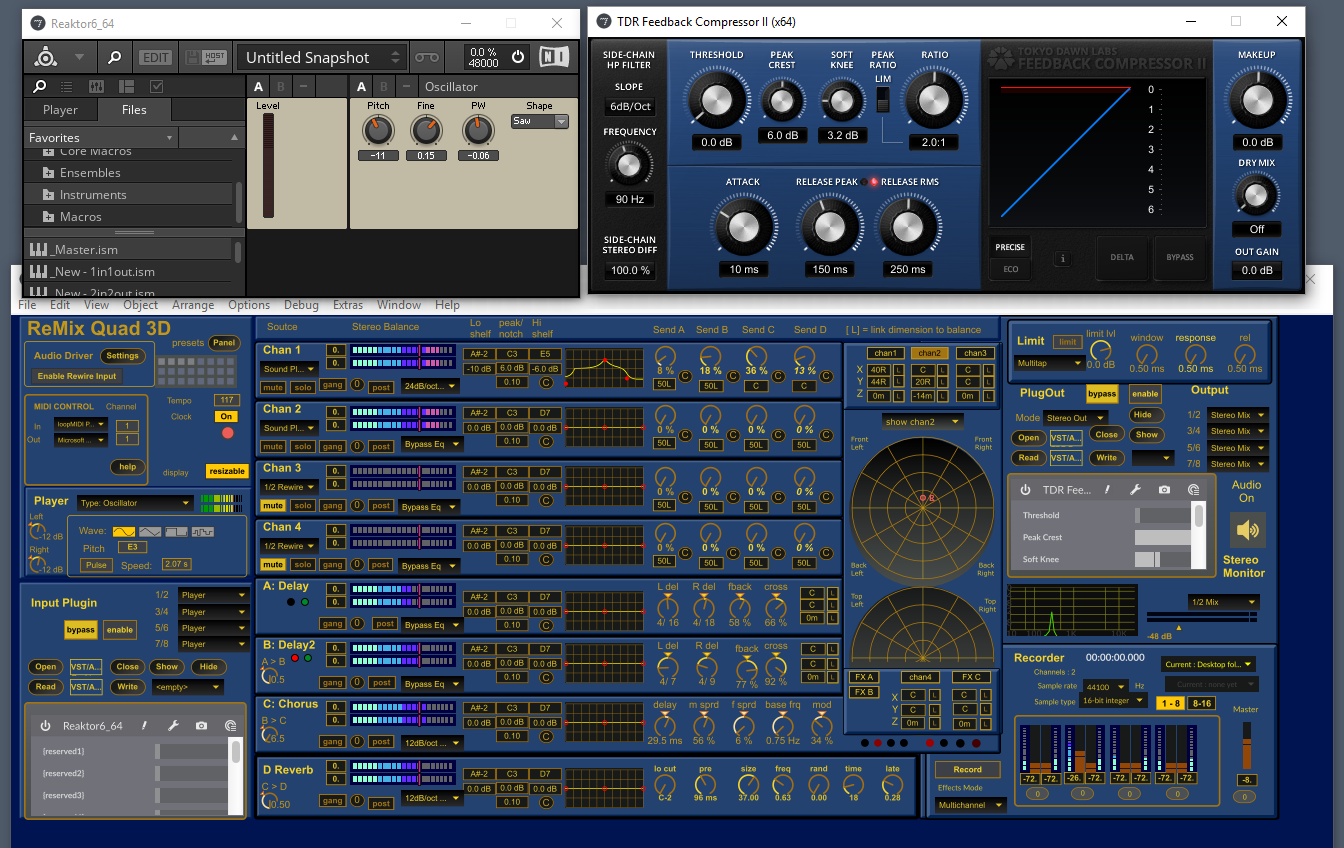
Task: Click the Reaktor search magnifier icon in toolbar
Action: click(x=115, y=58)
